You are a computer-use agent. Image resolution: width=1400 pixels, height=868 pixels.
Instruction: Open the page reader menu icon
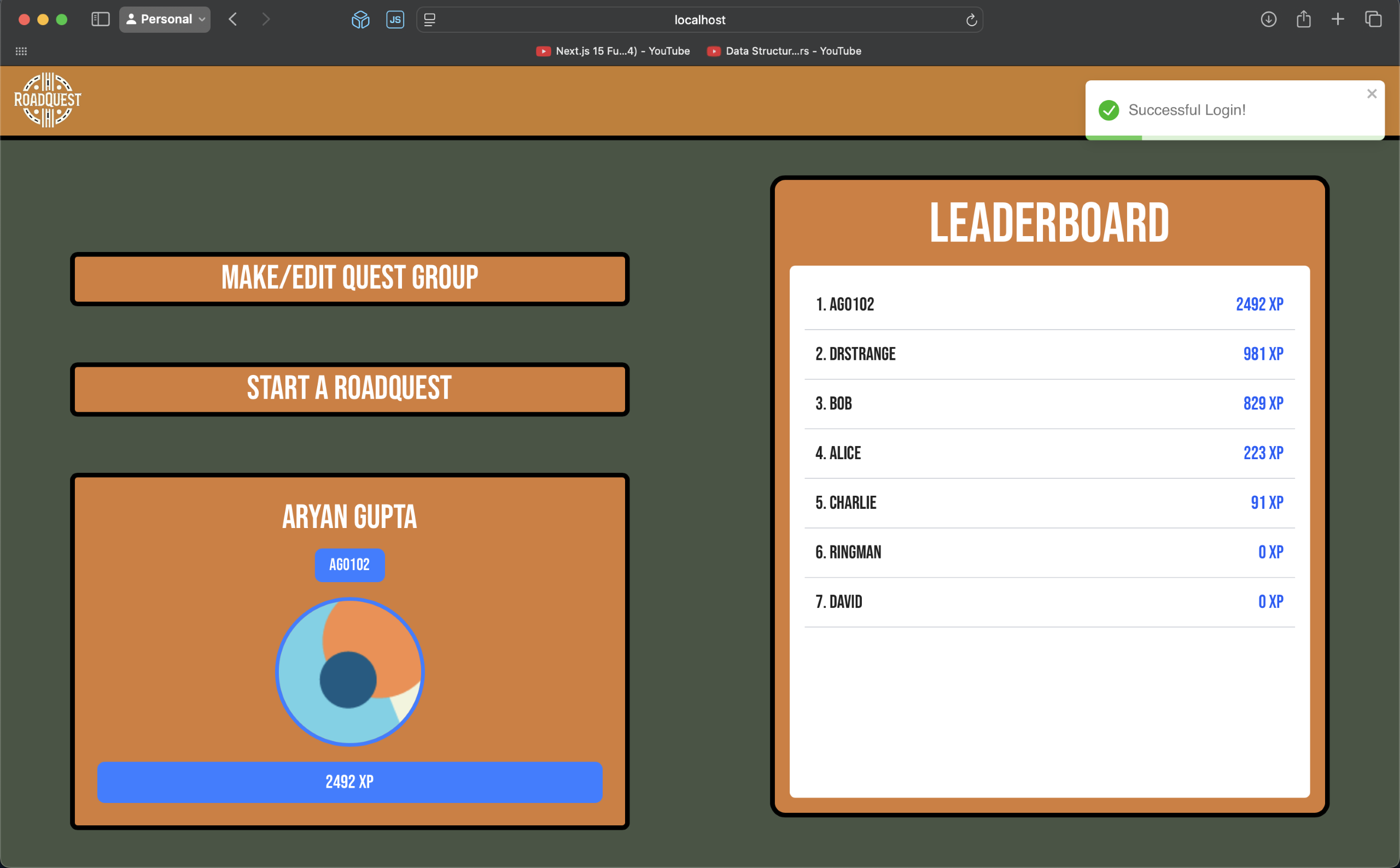pos(429,20)
